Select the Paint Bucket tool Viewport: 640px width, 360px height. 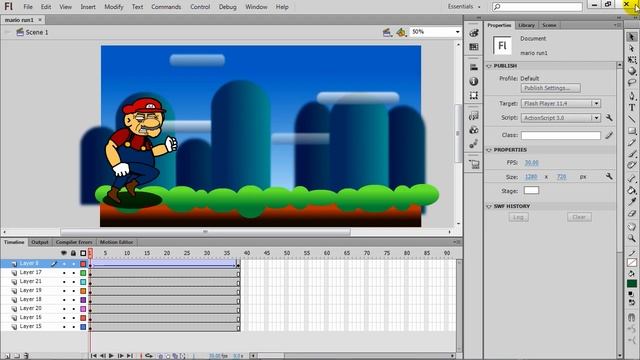631,190
